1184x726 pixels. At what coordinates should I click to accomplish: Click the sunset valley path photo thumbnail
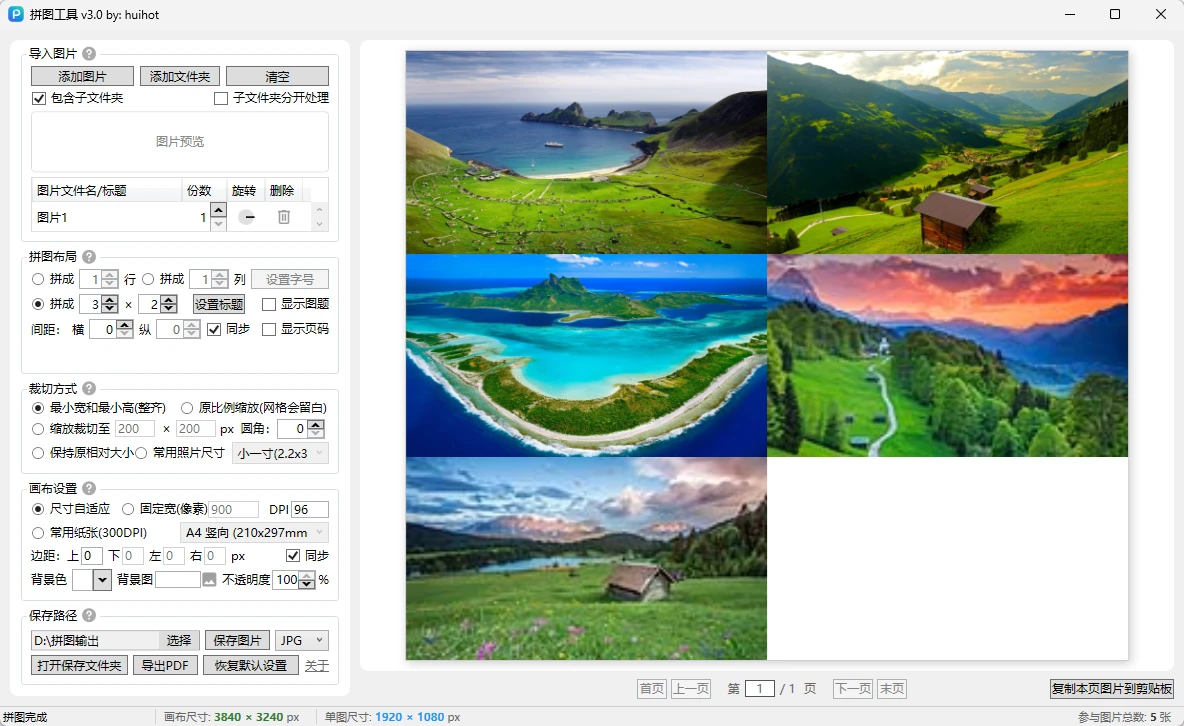coord(948,355)
